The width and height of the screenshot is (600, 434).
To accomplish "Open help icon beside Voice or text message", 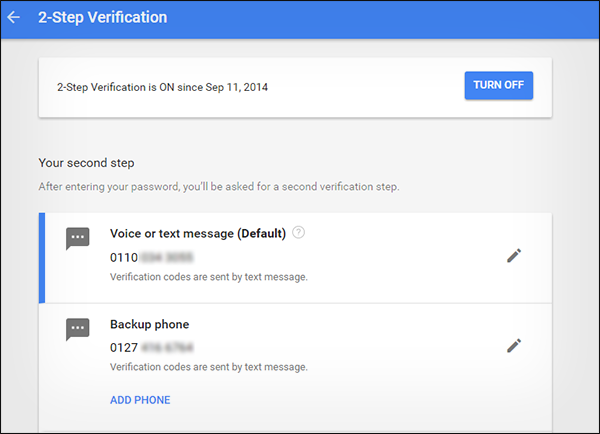I will pyautogui.click(x=298, y=232).
